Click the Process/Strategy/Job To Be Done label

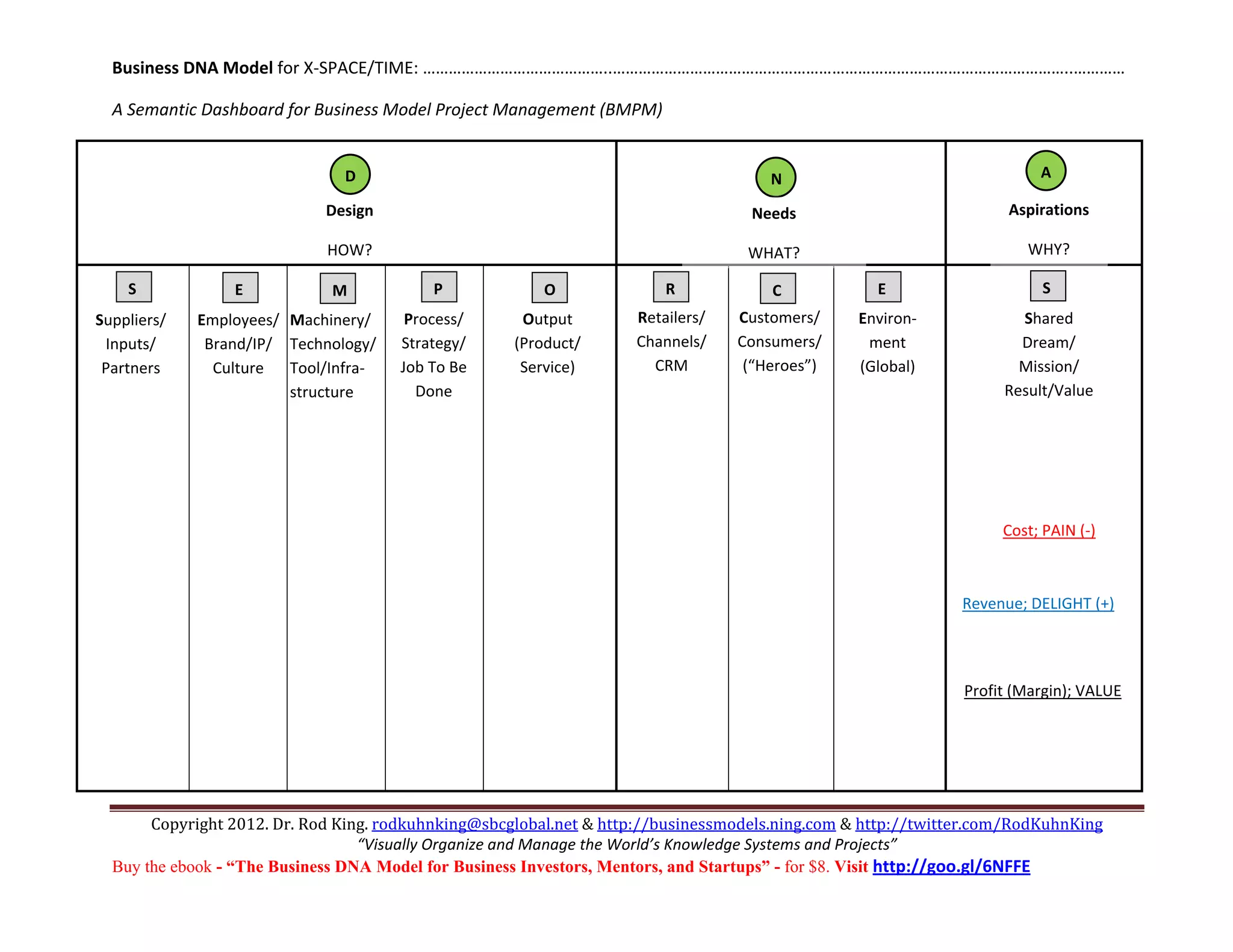433,355
